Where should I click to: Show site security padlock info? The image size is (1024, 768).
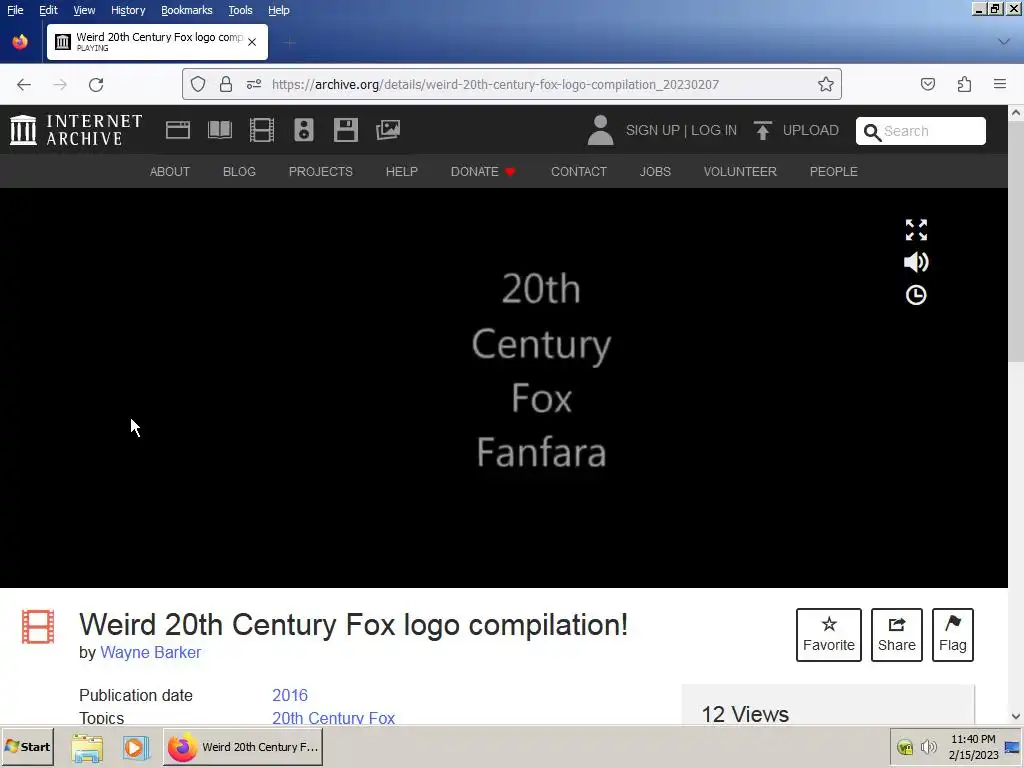coord(226,84)
